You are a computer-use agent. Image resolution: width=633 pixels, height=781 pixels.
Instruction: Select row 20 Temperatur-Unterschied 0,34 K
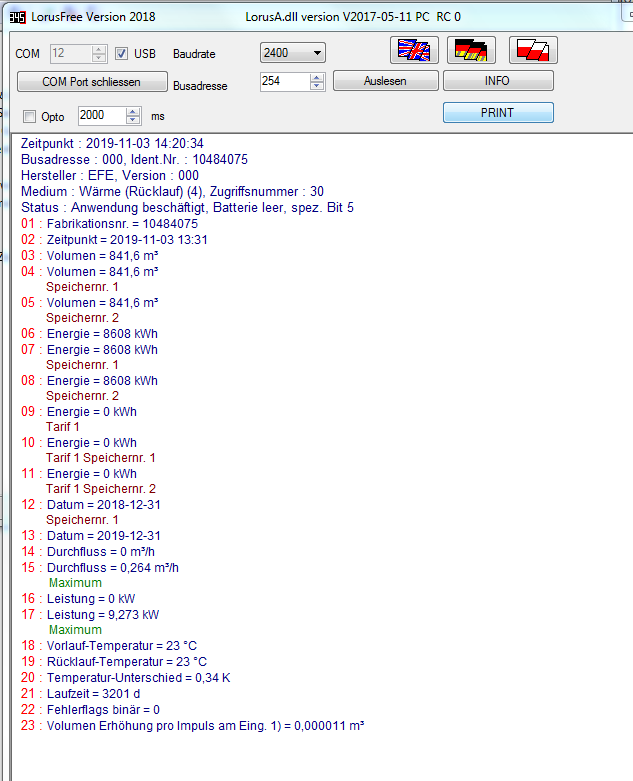(126, 678)
